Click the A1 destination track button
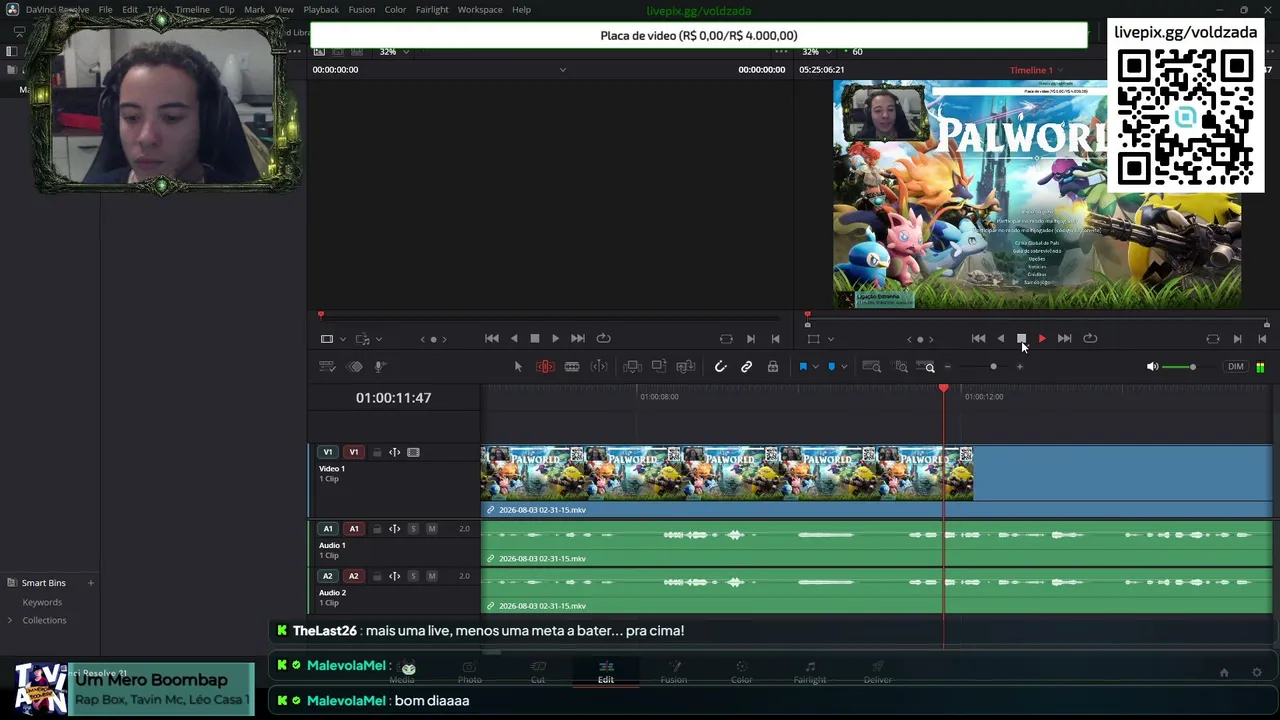 353,529
